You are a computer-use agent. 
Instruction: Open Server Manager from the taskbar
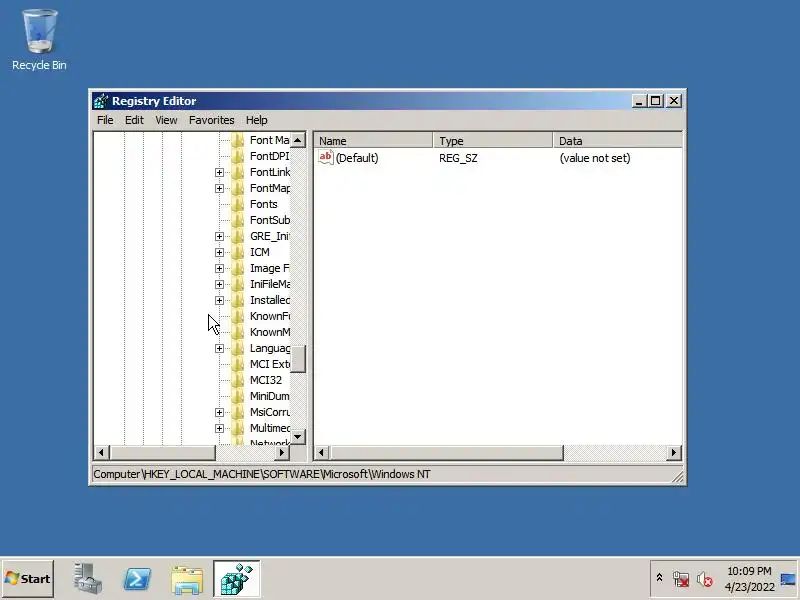(87, 579)
